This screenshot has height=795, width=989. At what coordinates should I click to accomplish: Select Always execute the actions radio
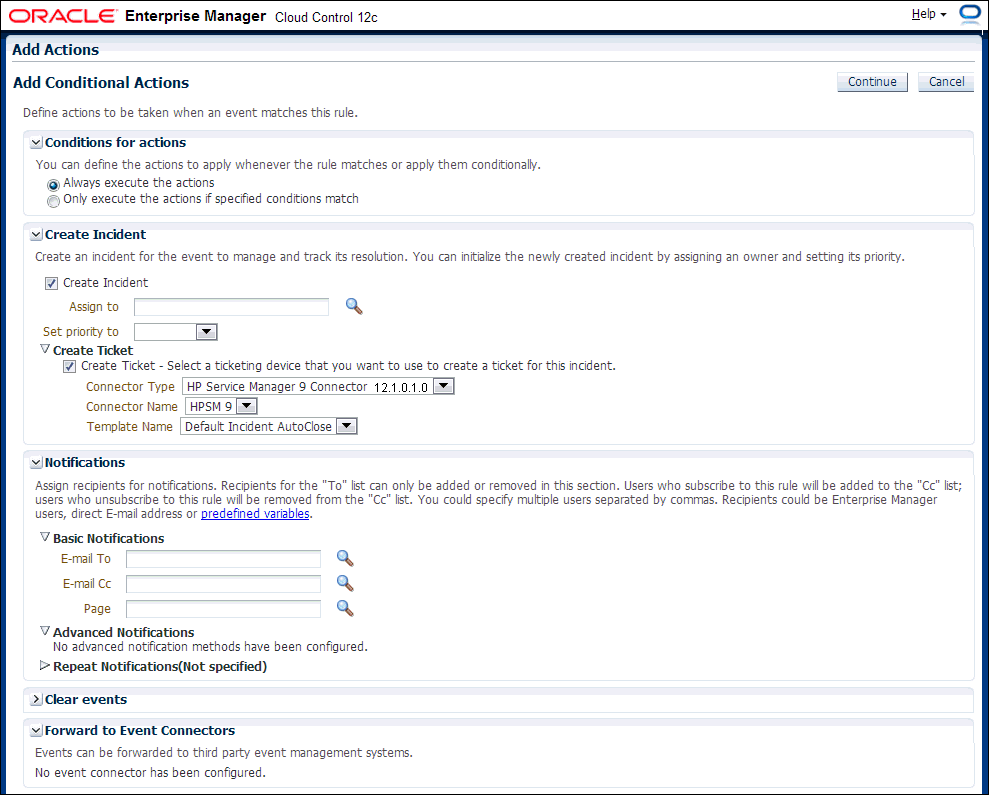pyautogui.click(x=54, y=186)
